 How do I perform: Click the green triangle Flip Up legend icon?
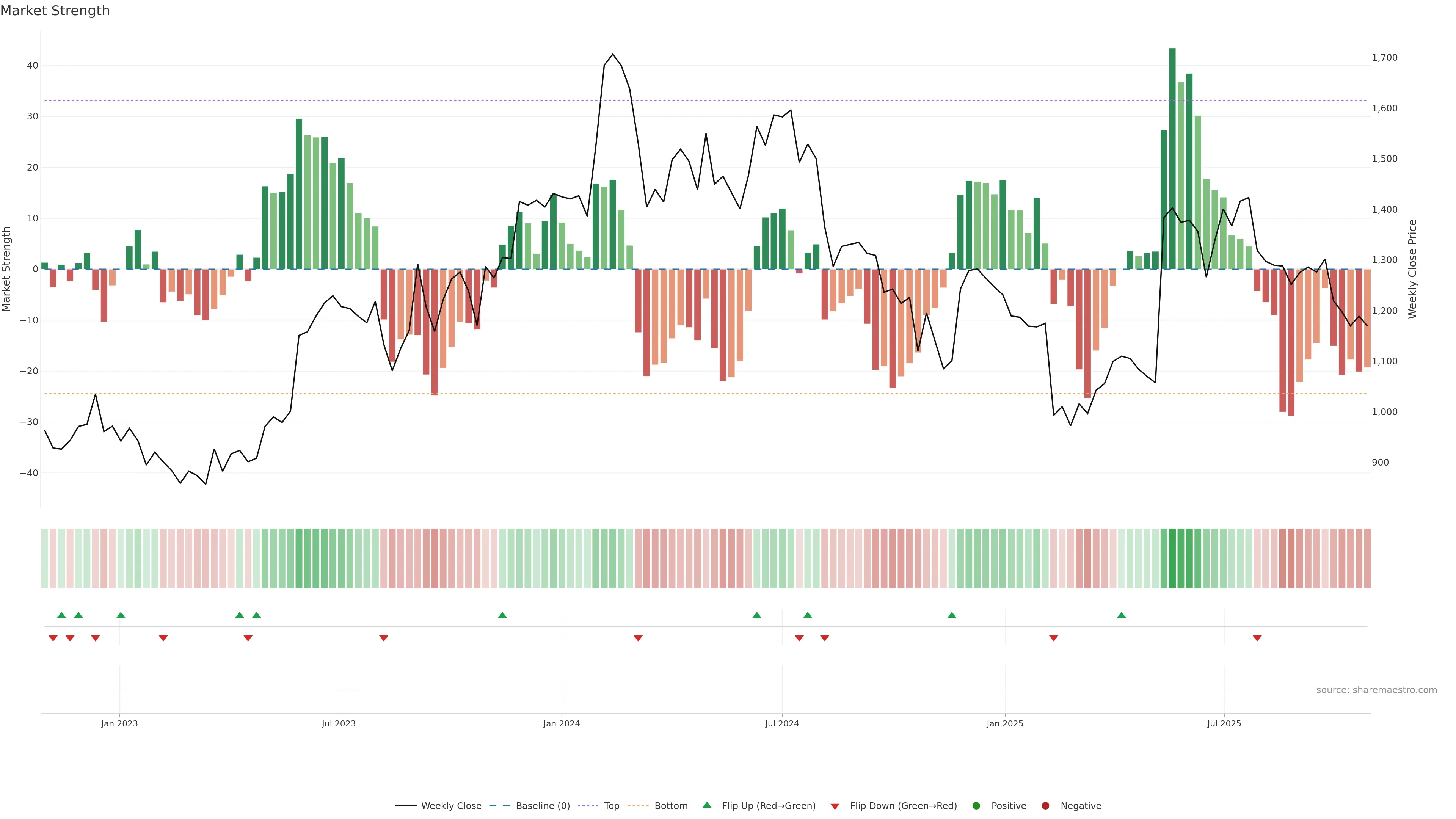pyautogui.click(x=706, y=805)
